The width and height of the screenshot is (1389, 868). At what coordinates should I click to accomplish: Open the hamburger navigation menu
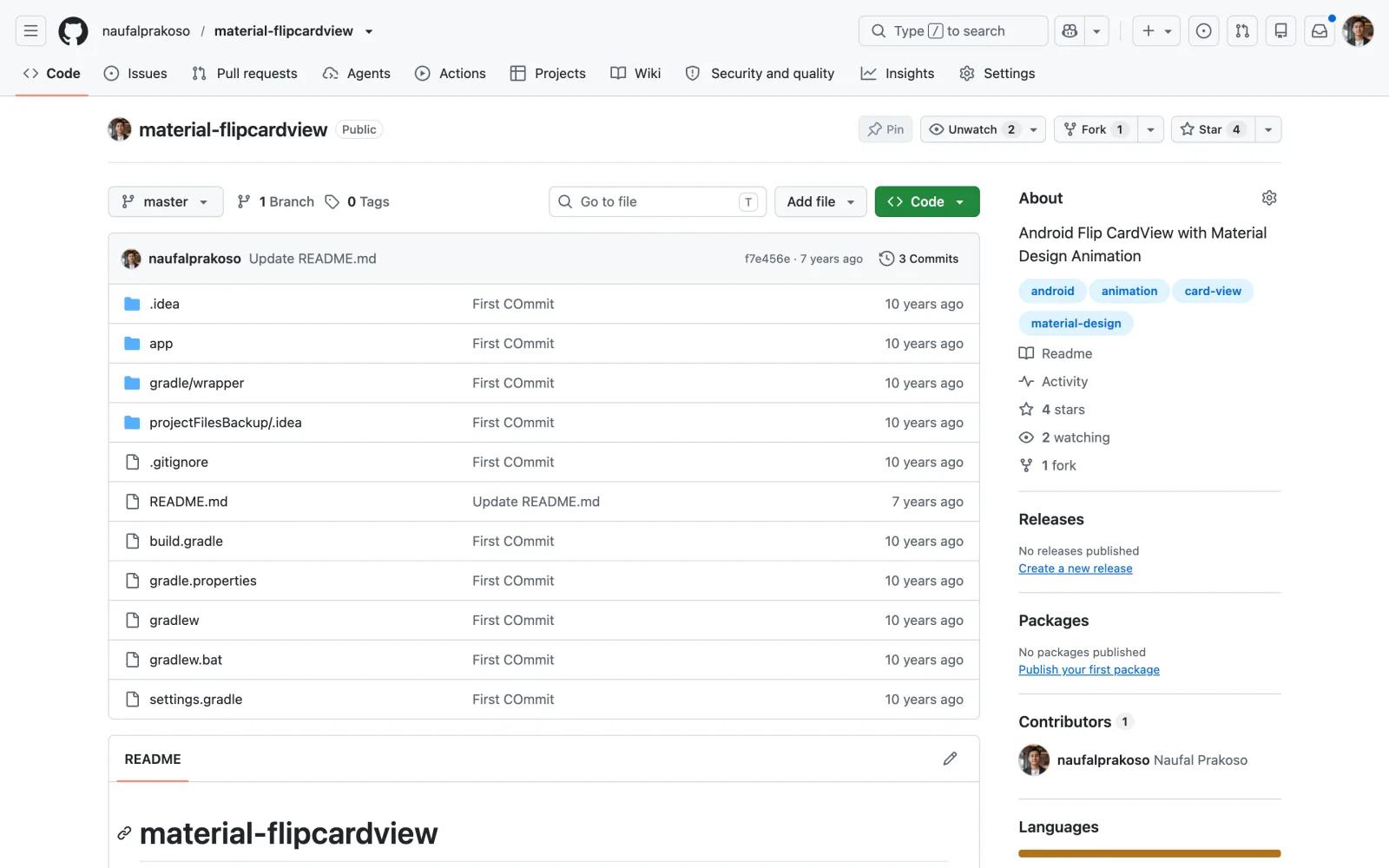(x=30, y=31)
